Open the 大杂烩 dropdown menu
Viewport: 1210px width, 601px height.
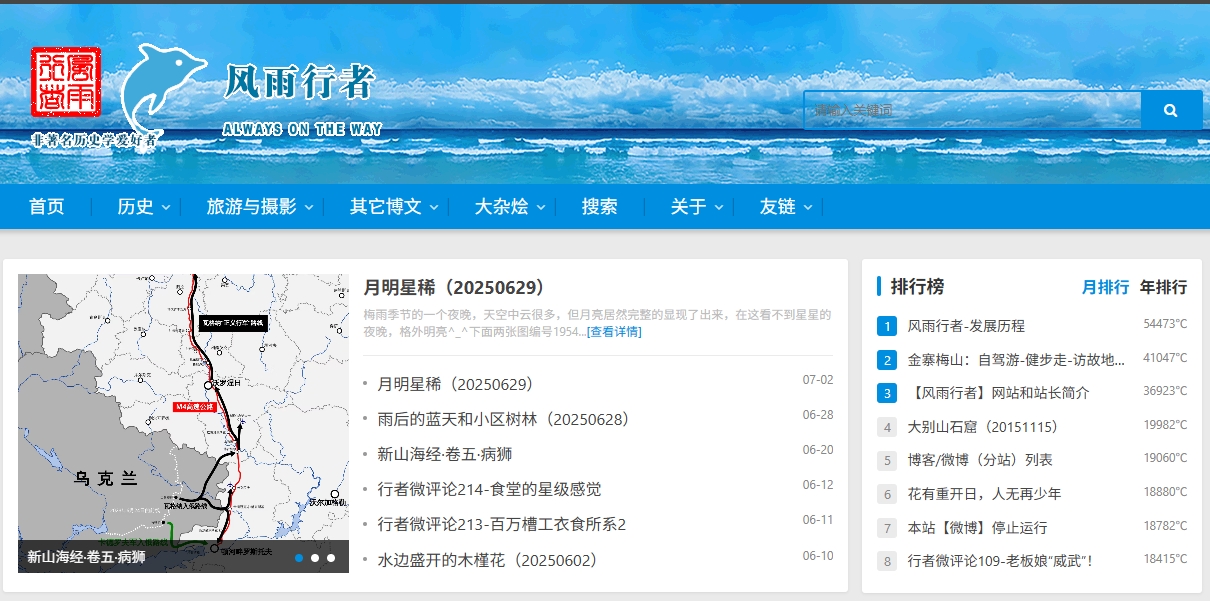pyautogui.click(x=509, y=207)
